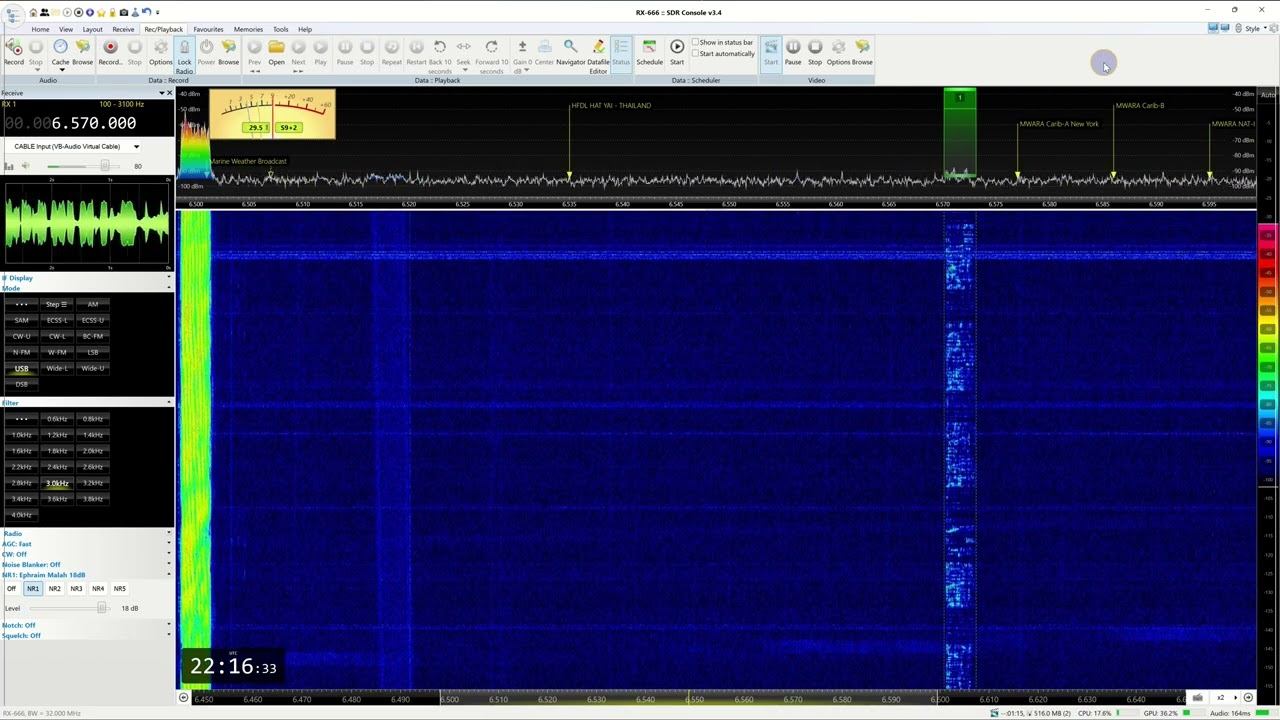
Task: Open data record Options gear
Action: point(160,52)
